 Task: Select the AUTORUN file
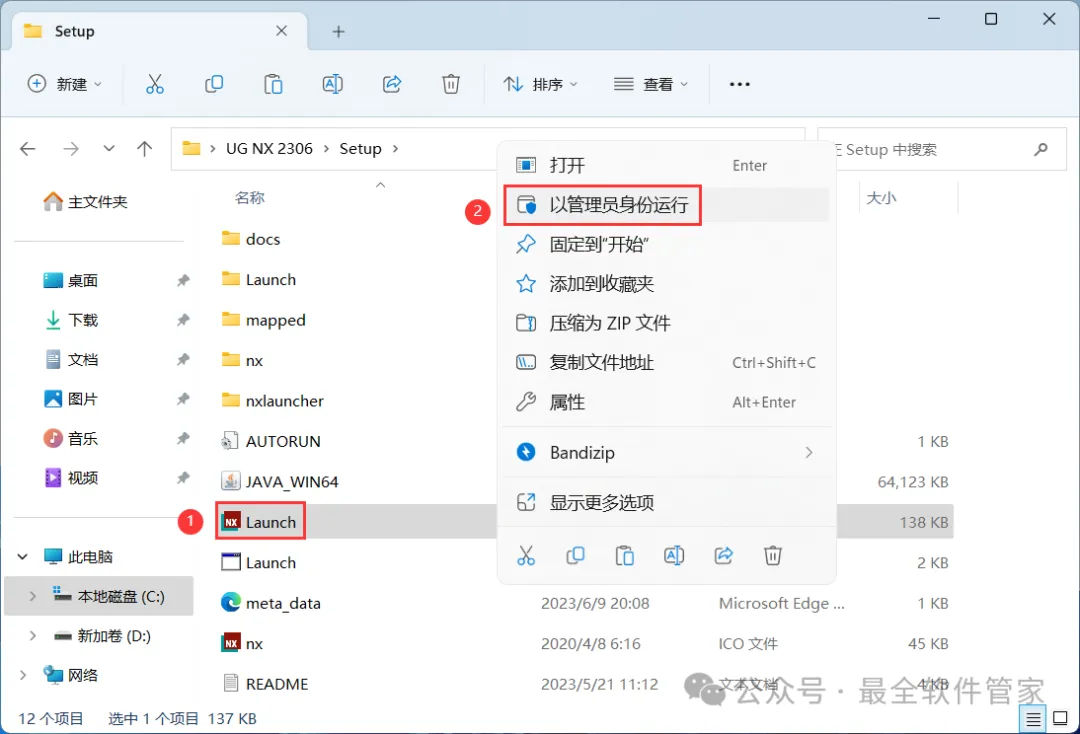tap(271, 441)
